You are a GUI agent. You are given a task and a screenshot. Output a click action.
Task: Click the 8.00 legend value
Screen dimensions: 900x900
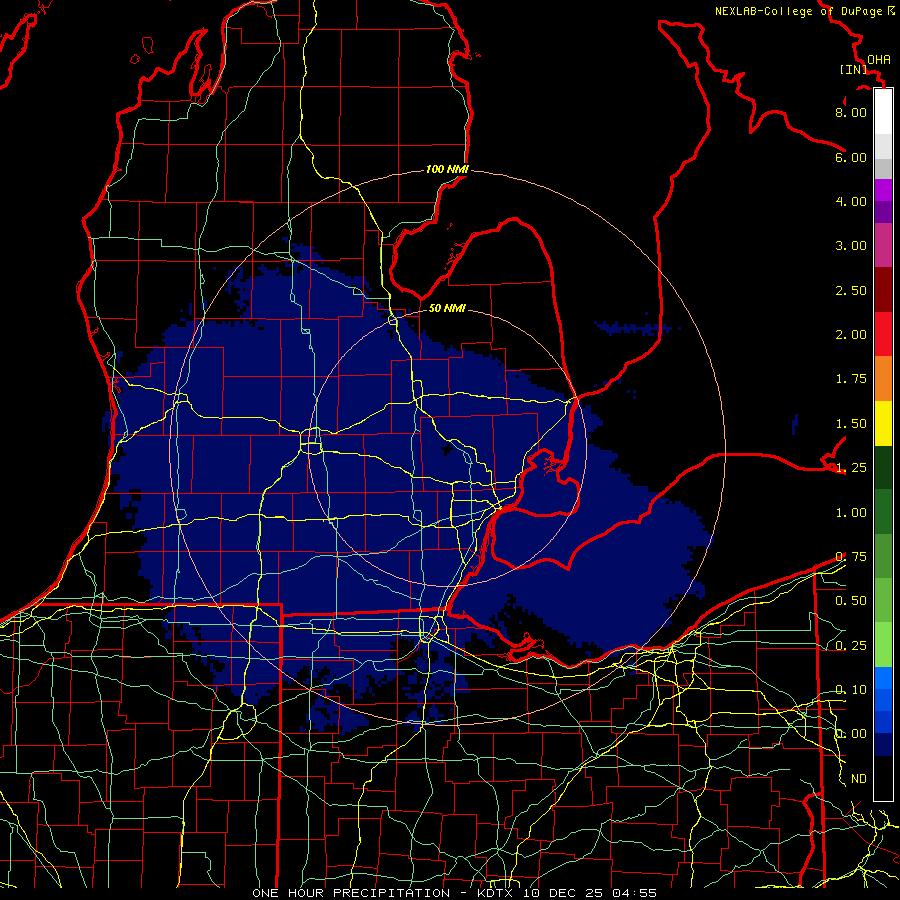(x=851, y=112)
